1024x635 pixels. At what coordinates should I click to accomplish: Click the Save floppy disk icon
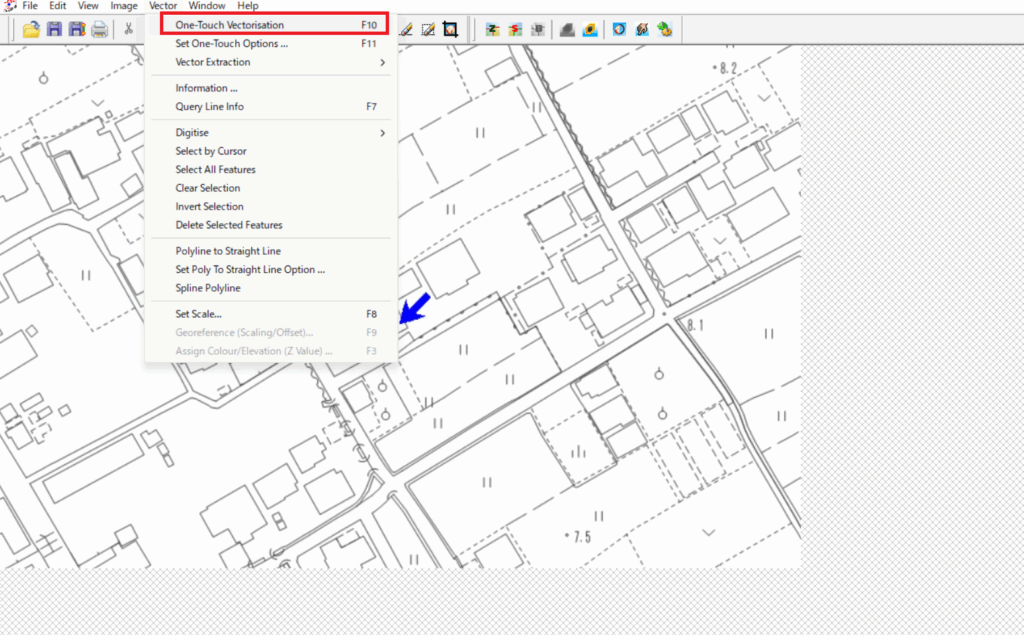[54, 29]
